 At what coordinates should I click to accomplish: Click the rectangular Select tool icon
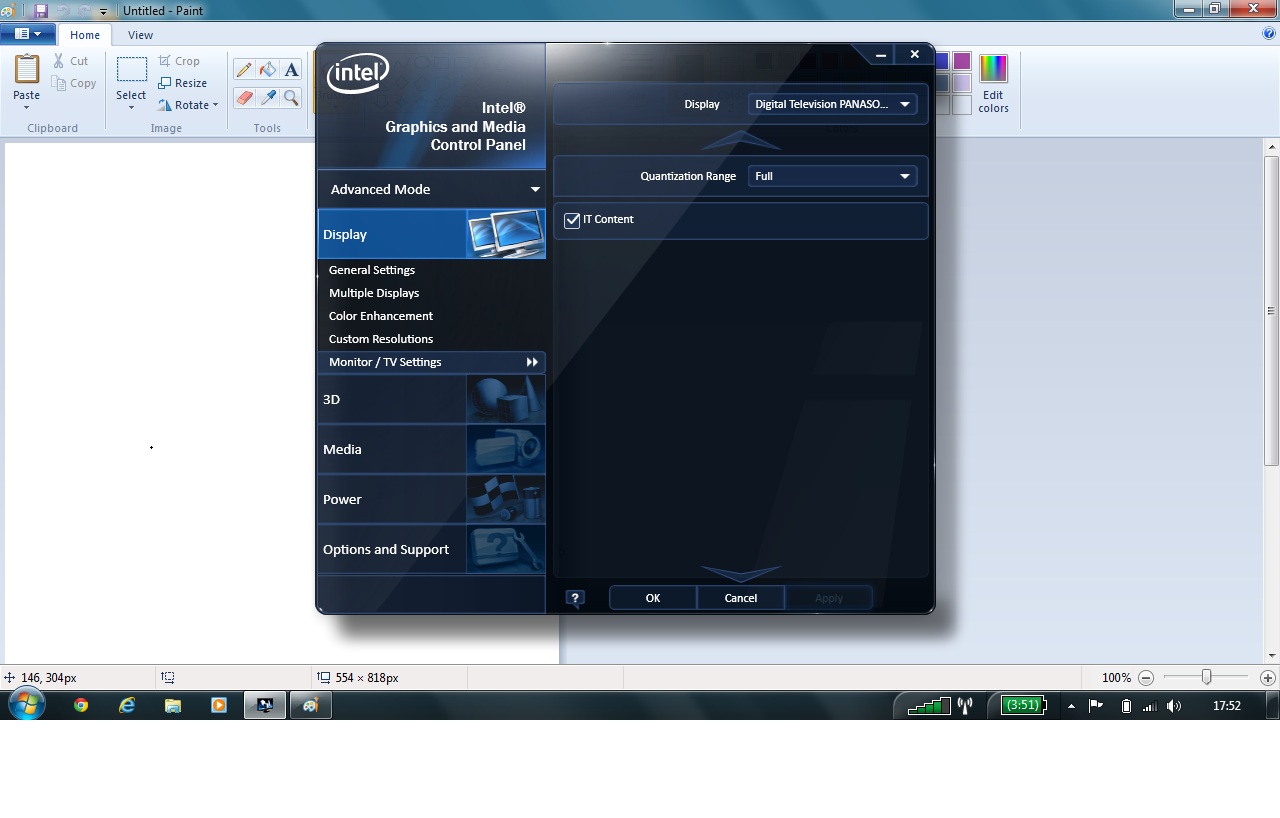[131, 70]
